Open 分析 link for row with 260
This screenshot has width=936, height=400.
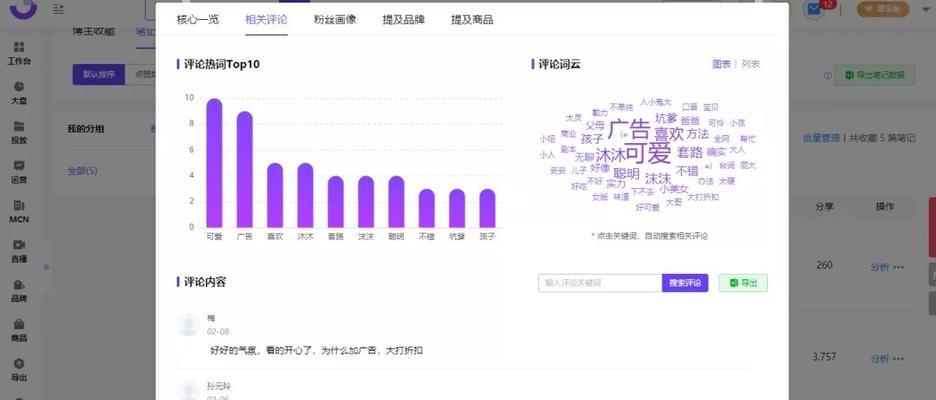[879, 267]
